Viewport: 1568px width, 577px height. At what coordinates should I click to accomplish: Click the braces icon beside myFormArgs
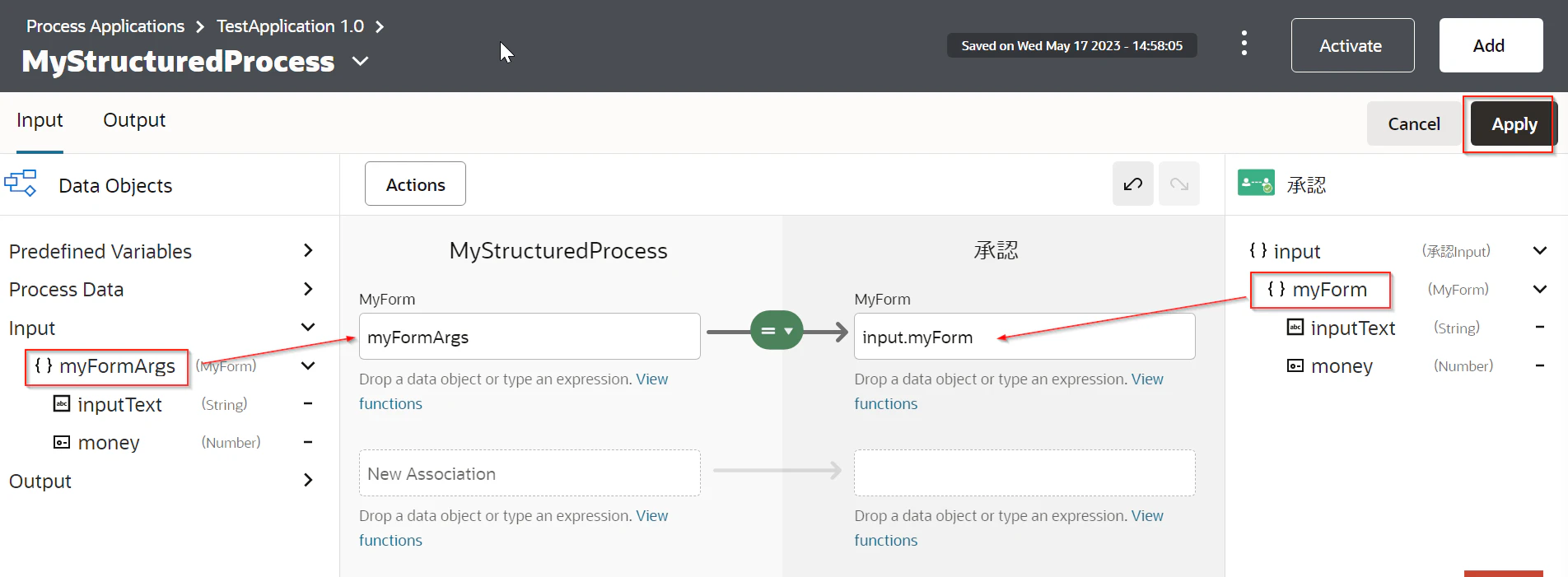pyautogui.click(x=44, y=365)
